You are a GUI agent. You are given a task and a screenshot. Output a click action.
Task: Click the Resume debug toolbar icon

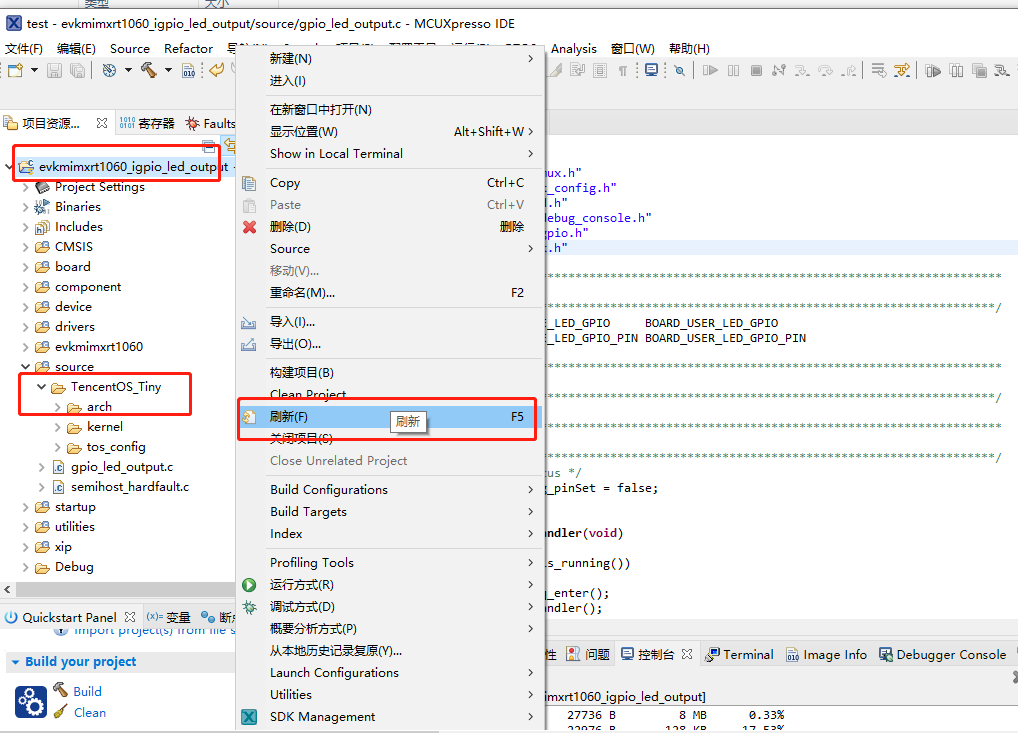pyautogui.click(x=710, y=70)
